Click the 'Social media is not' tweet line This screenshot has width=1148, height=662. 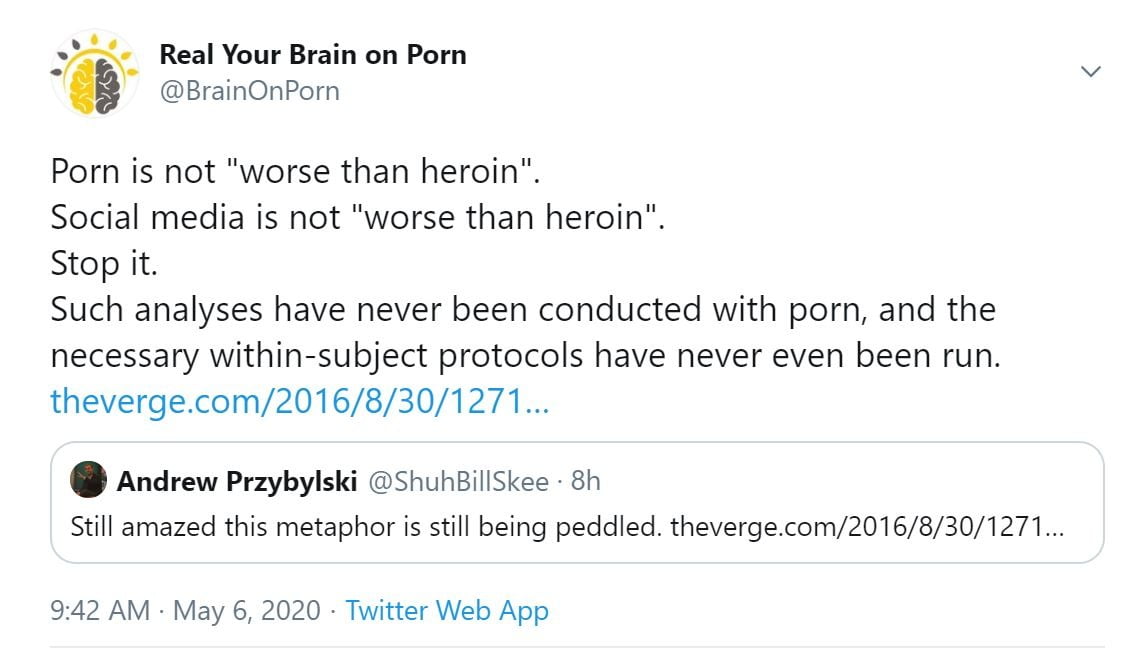click(357, 218)
